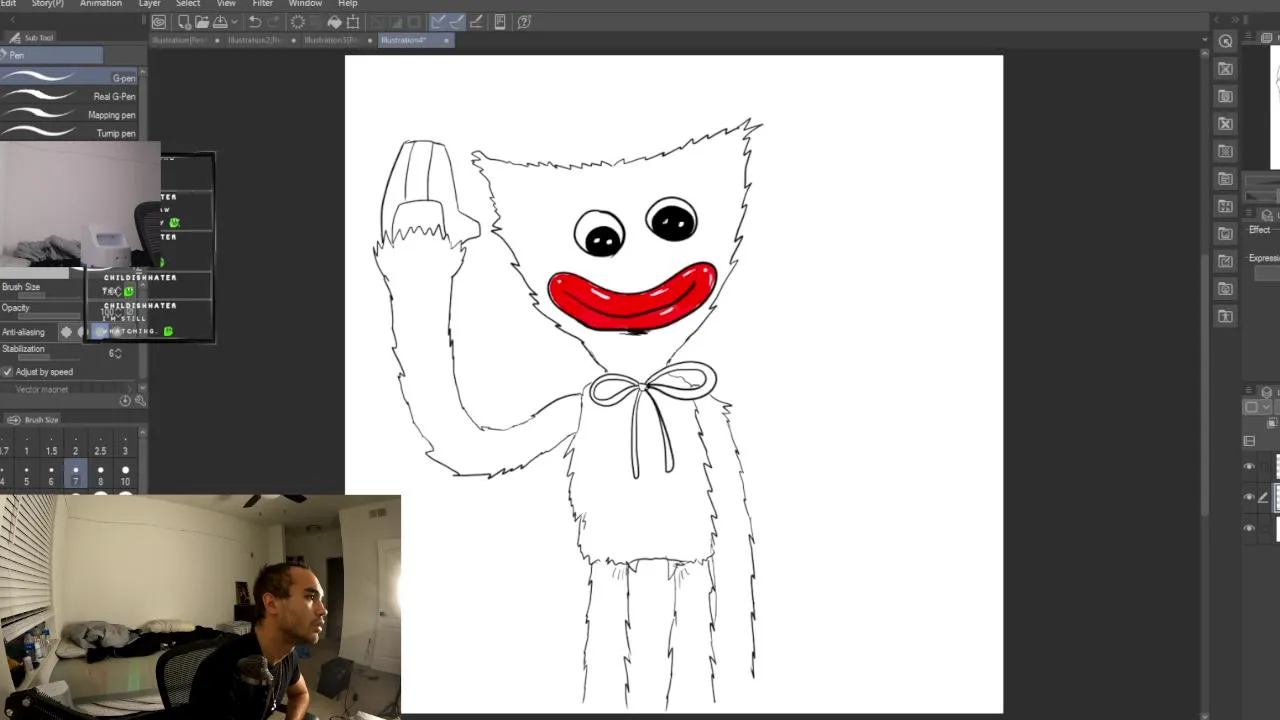Click the Quick Access magnifier icon on right dock
Viewport: 1280px width, 720px height.
click(1226, 41)
